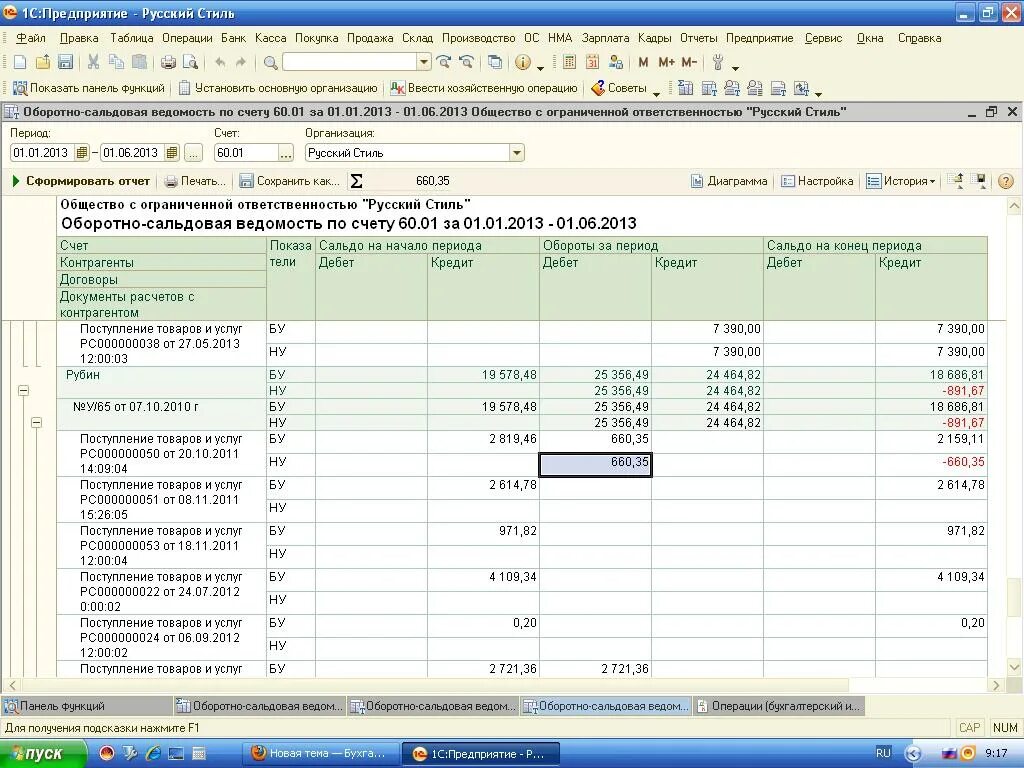Screen dimensions: 1024x768
Task: Click the M- memory subtract icon
Action: 689,62
